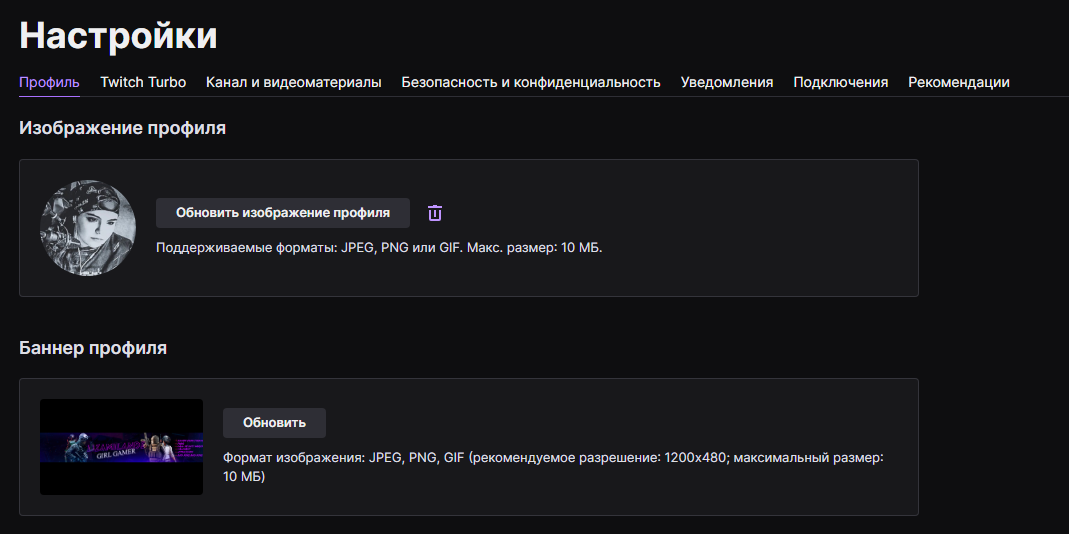Go to "Безопасность и конфиденциальность" tab
Viewport: 1069px width, 534px height.
pos(531,82)
